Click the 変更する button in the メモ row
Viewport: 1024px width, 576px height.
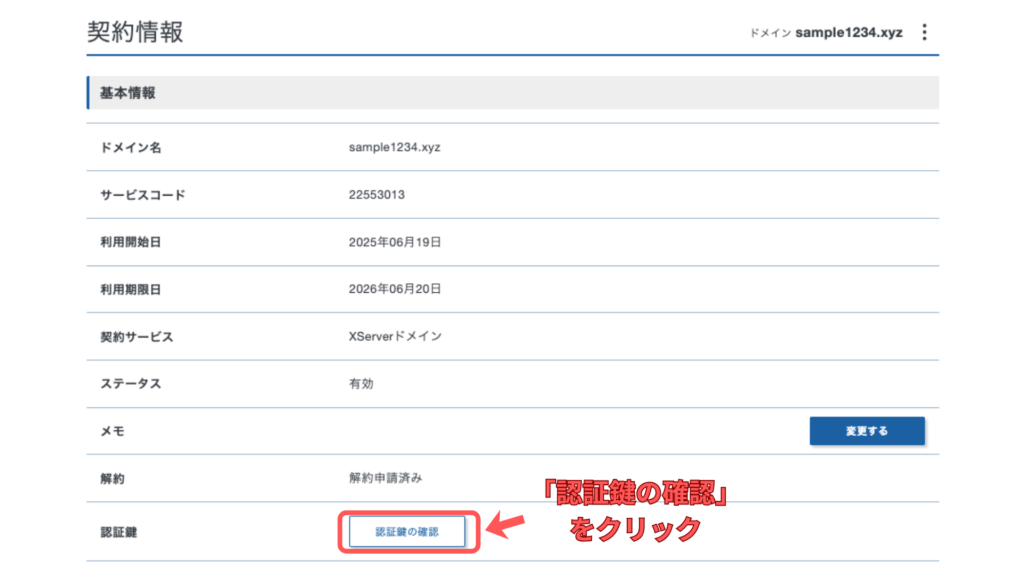coord(866,431)
